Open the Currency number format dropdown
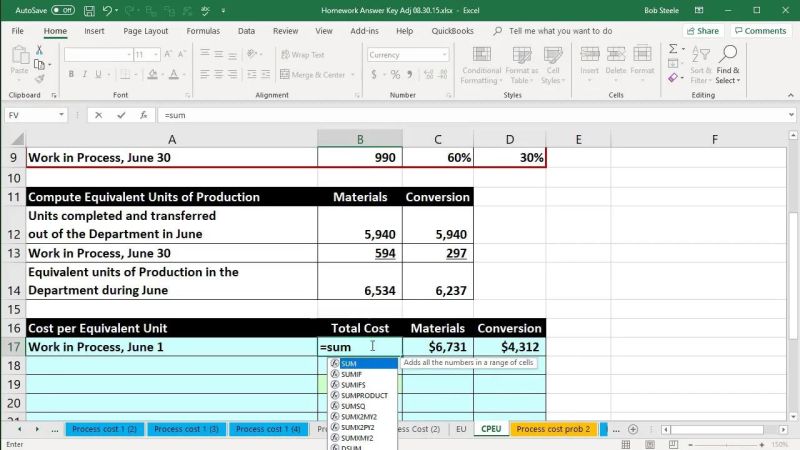800x450 pixels. [444, 55]
